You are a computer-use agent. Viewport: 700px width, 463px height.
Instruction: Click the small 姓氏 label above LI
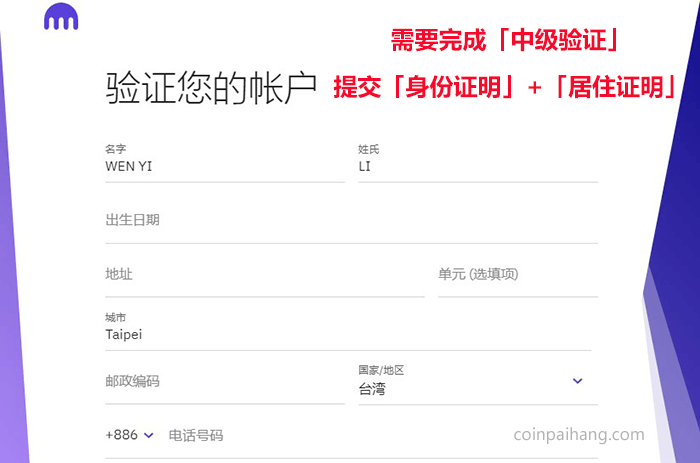coord(369,150)
